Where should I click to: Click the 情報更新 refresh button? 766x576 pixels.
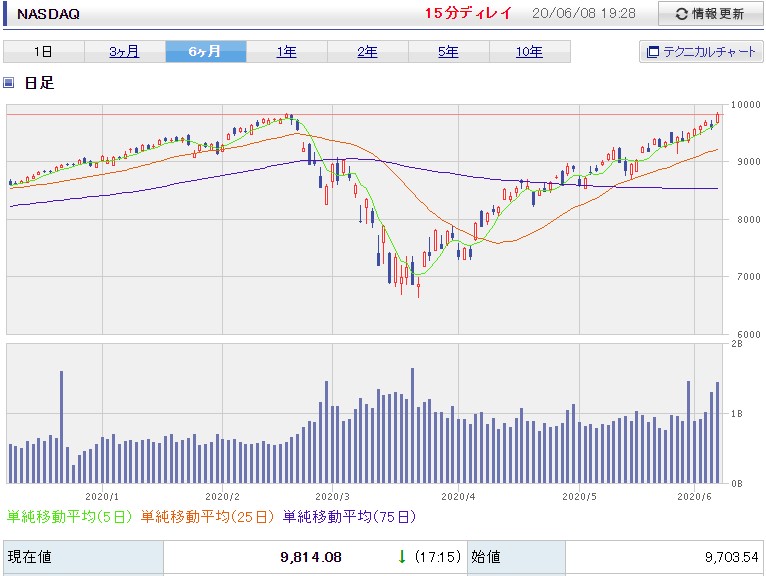710,14
